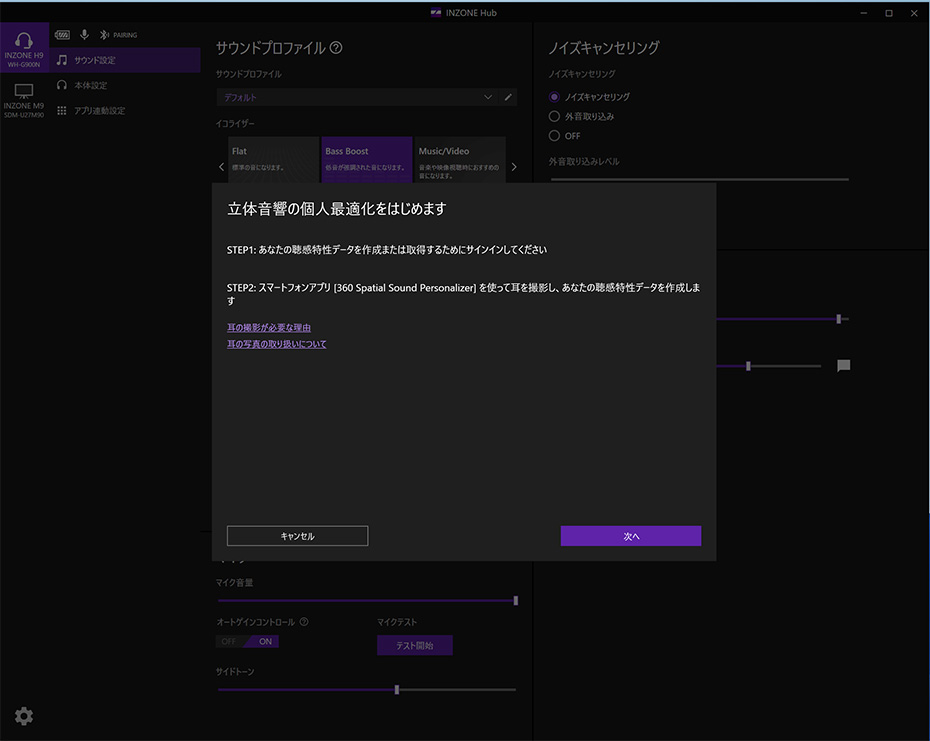Image resolution: width=930 pixels, height=741 pixels.
Task: Select the INZONE H9 headset device
Action: (x=24, y=47)
